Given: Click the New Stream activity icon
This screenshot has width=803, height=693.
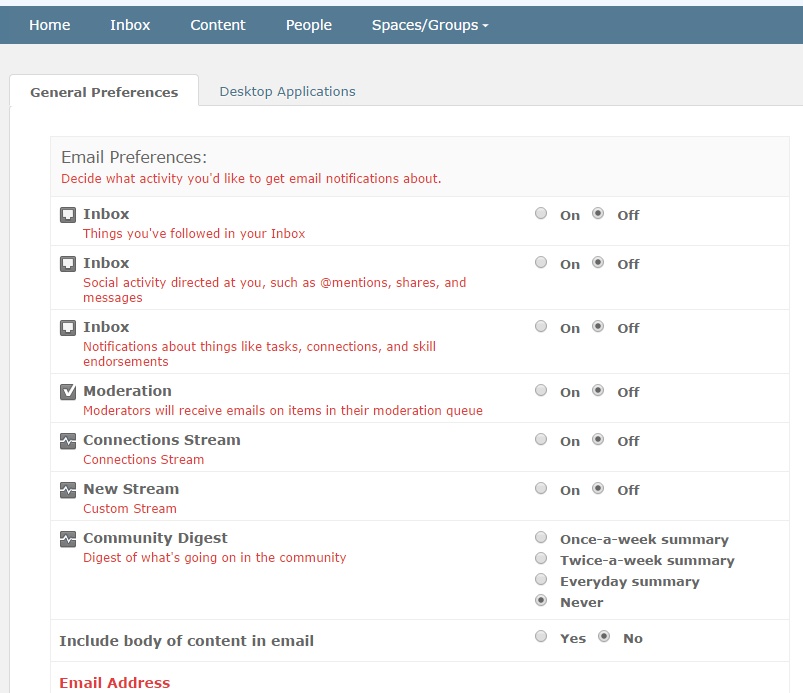Looking at the screenshot, I should [68, 490].
